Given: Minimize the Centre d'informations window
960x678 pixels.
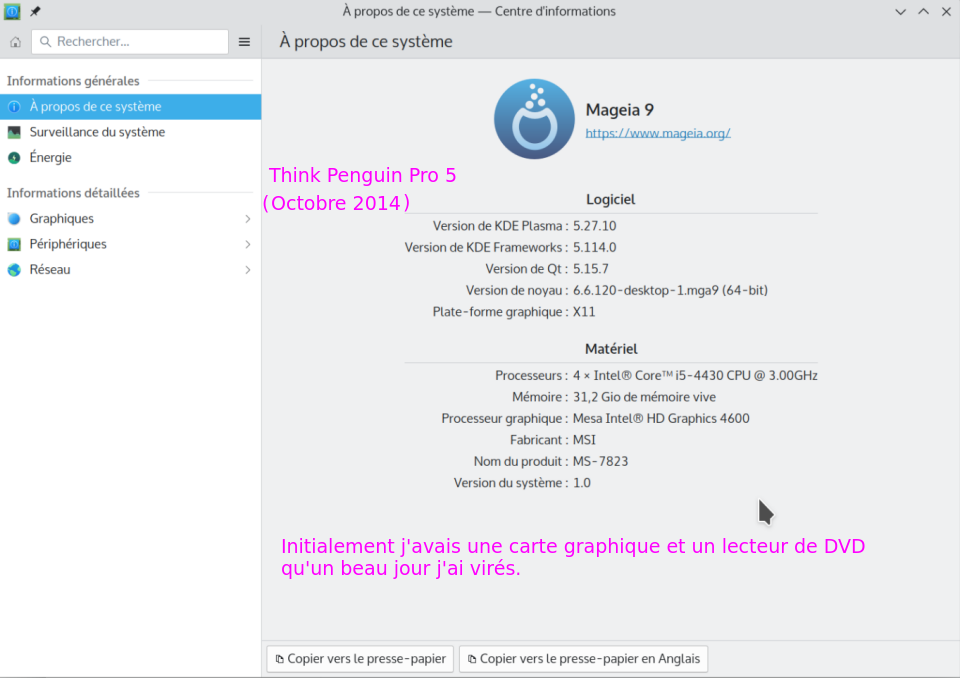Looking at the screenshot, I should (901, 12).
